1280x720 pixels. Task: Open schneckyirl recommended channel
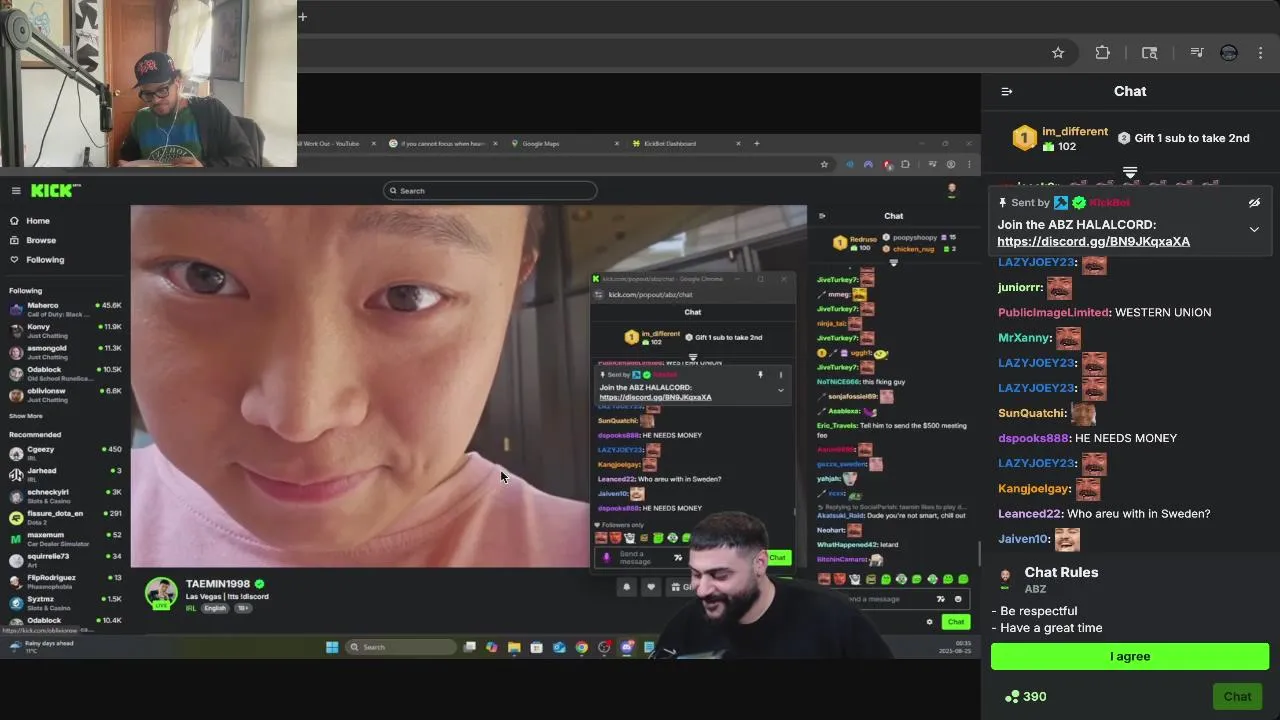[x=65, y=496]
